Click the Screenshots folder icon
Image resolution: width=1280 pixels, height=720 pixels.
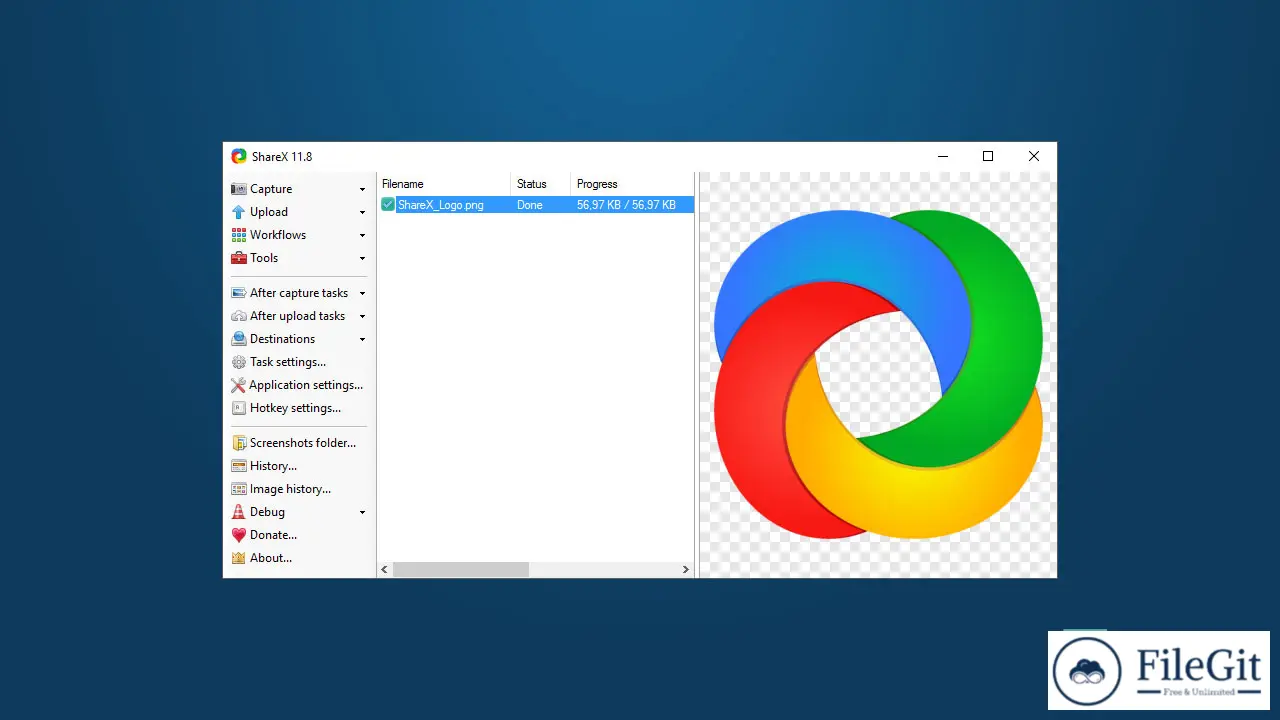[x=238, y=443]
